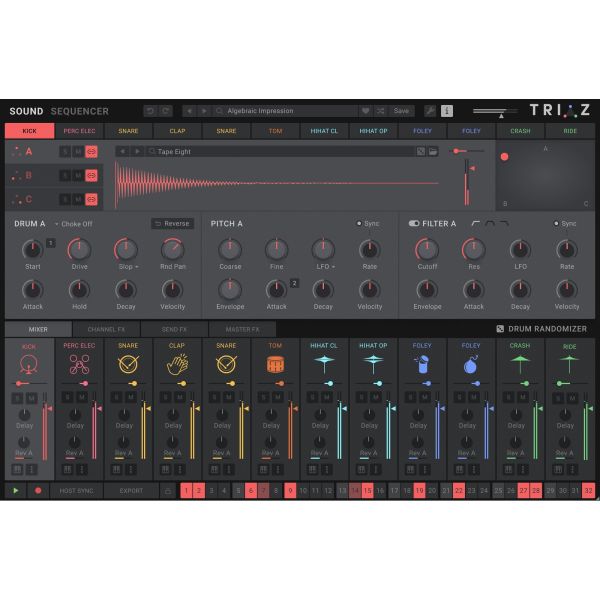Click the Hihat CL cymbal icon in mixer
Screen dimensions: 600x600
pos(324,364)
